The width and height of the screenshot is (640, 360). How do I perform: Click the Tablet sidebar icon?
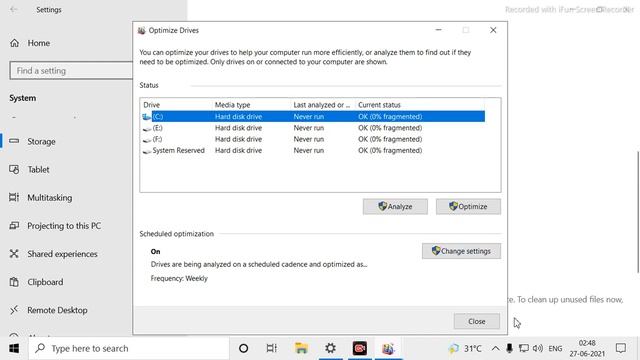point(14,169)
